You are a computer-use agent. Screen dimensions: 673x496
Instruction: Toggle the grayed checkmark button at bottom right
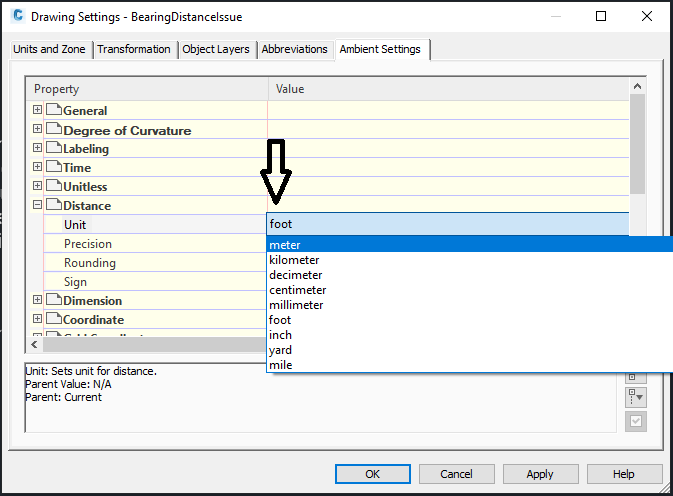click(x=636, y=421)
